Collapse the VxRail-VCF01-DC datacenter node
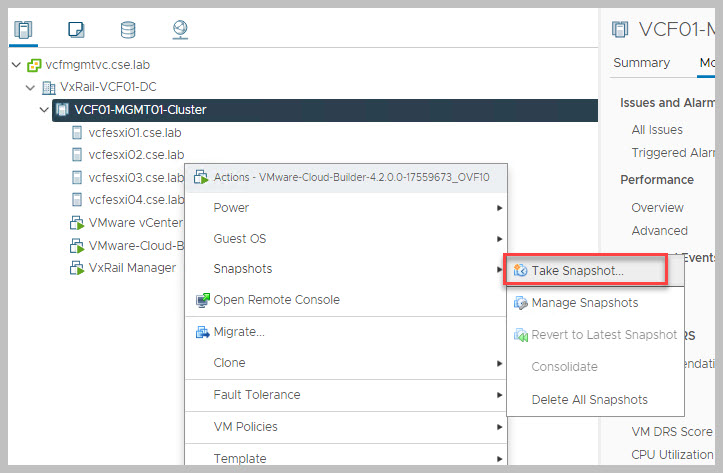This screenshot has width=723, height=473. (31, 87)
